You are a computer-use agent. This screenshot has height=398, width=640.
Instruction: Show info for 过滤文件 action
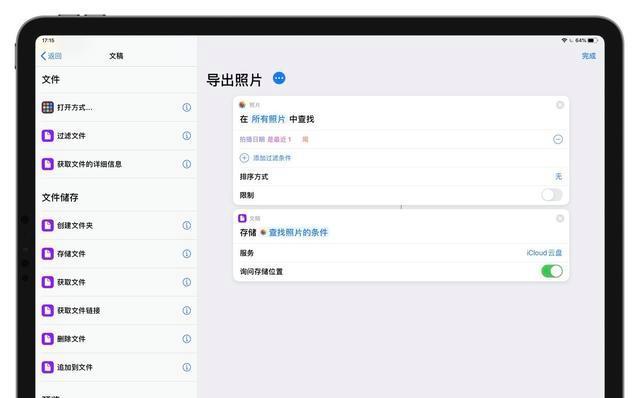187,136
